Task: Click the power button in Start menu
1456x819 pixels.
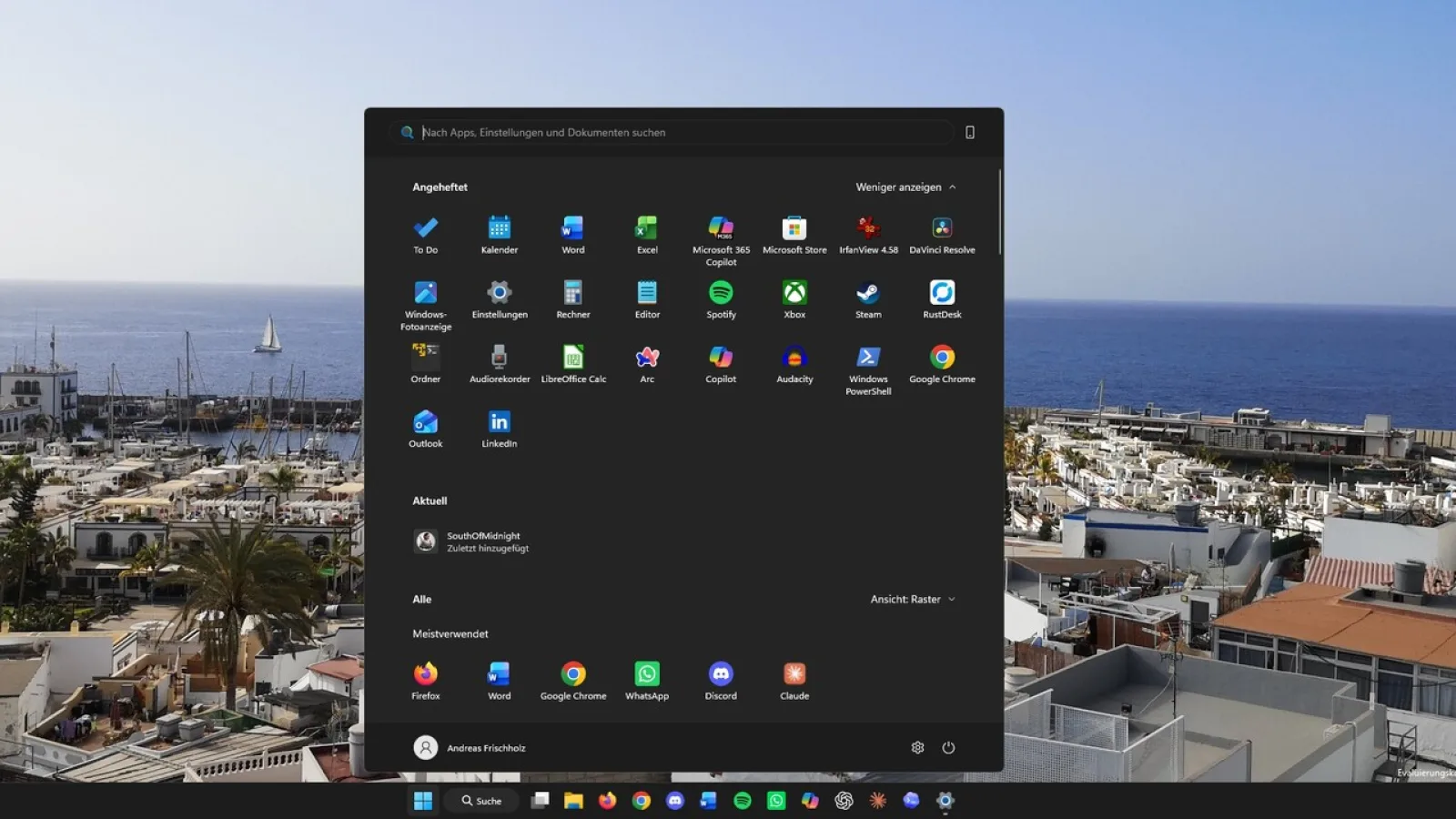Action: click(948, 748)
